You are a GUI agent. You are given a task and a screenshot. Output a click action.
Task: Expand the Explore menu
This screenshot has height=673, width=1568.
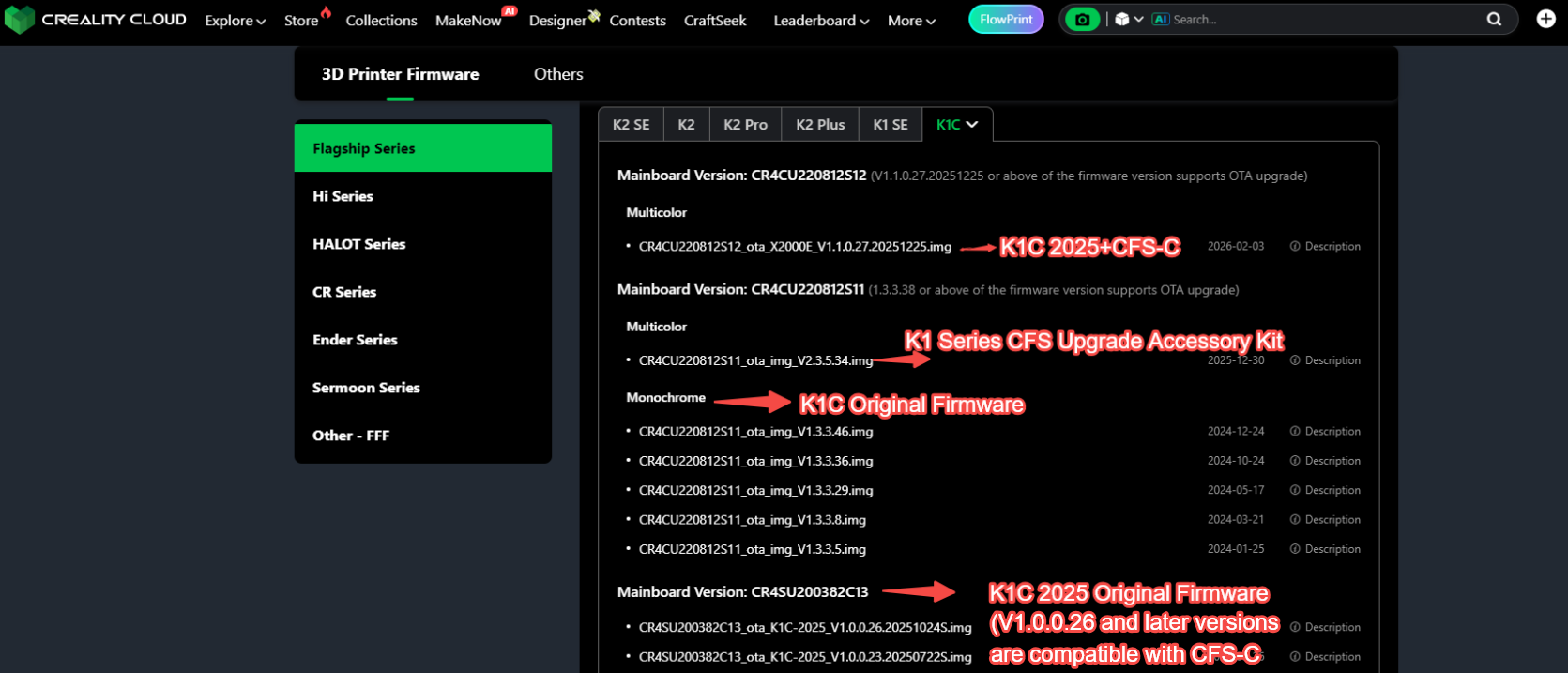coord(235,21)
